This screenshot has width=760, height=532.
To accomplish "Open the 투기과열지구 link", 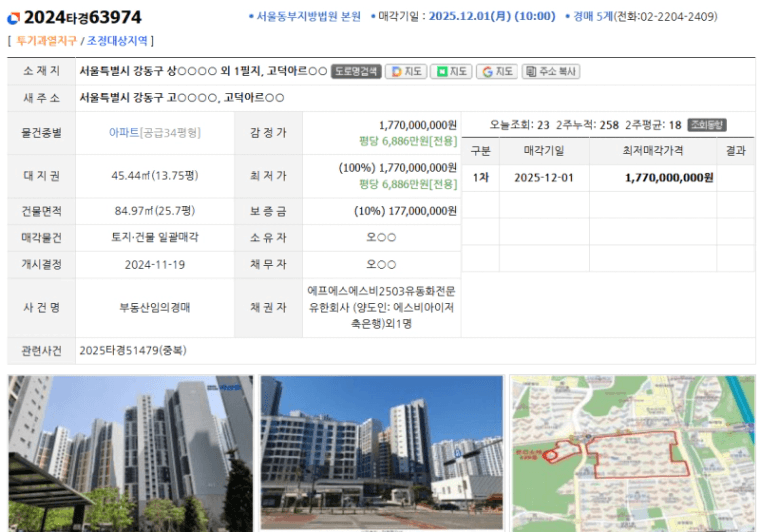I will pos(48,41).
